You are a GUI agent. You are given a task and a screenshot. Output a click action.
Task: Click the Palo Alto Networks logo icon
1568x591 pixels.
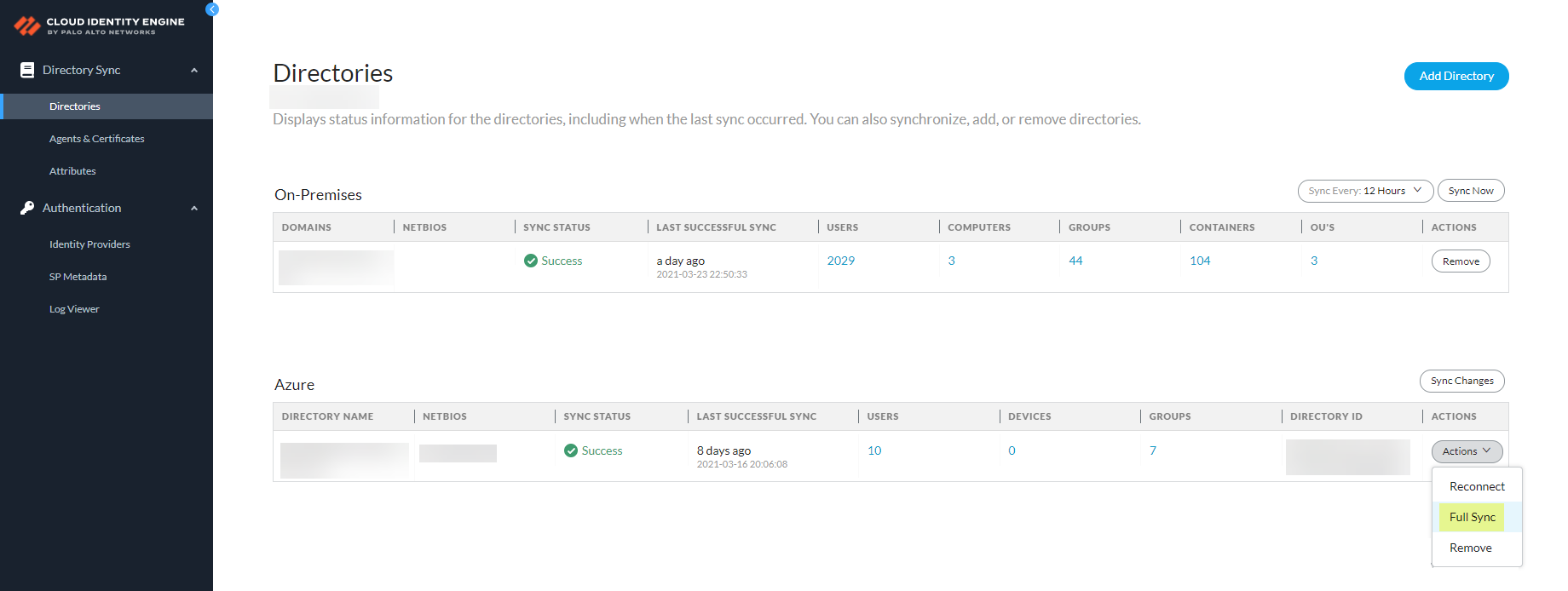tap(27, 26)
